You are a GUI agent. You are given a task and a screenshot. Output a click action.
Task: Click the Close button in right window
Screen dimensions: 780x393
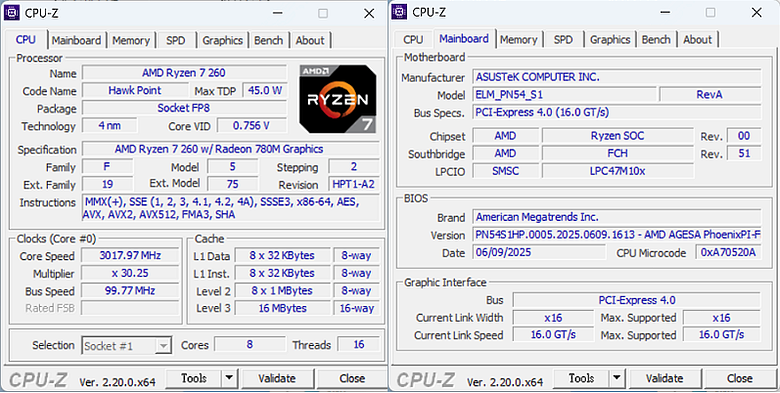coord(740,379)
